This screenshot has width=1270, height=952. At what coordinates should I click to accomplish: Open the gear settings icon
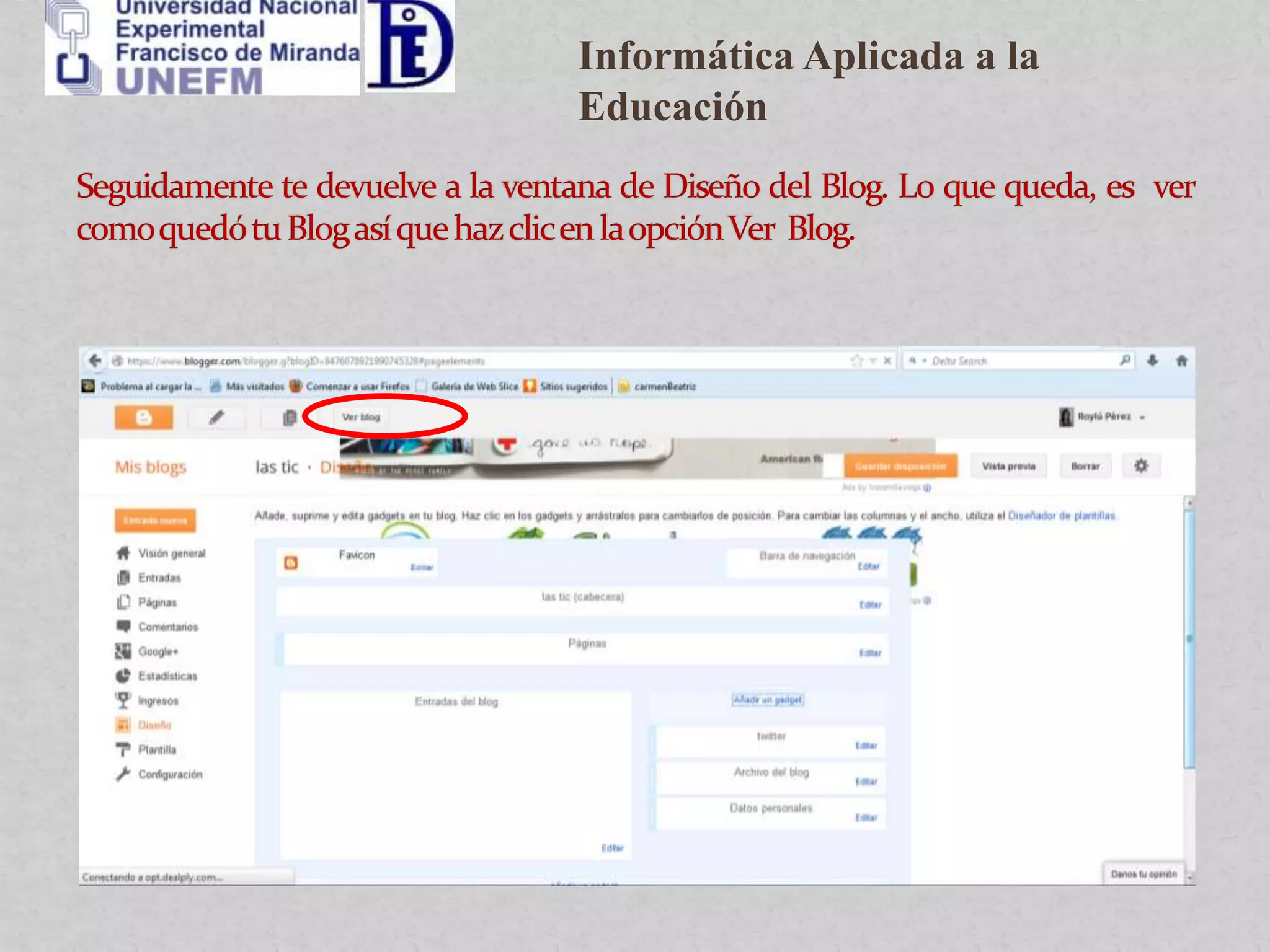click(1141, 466)
